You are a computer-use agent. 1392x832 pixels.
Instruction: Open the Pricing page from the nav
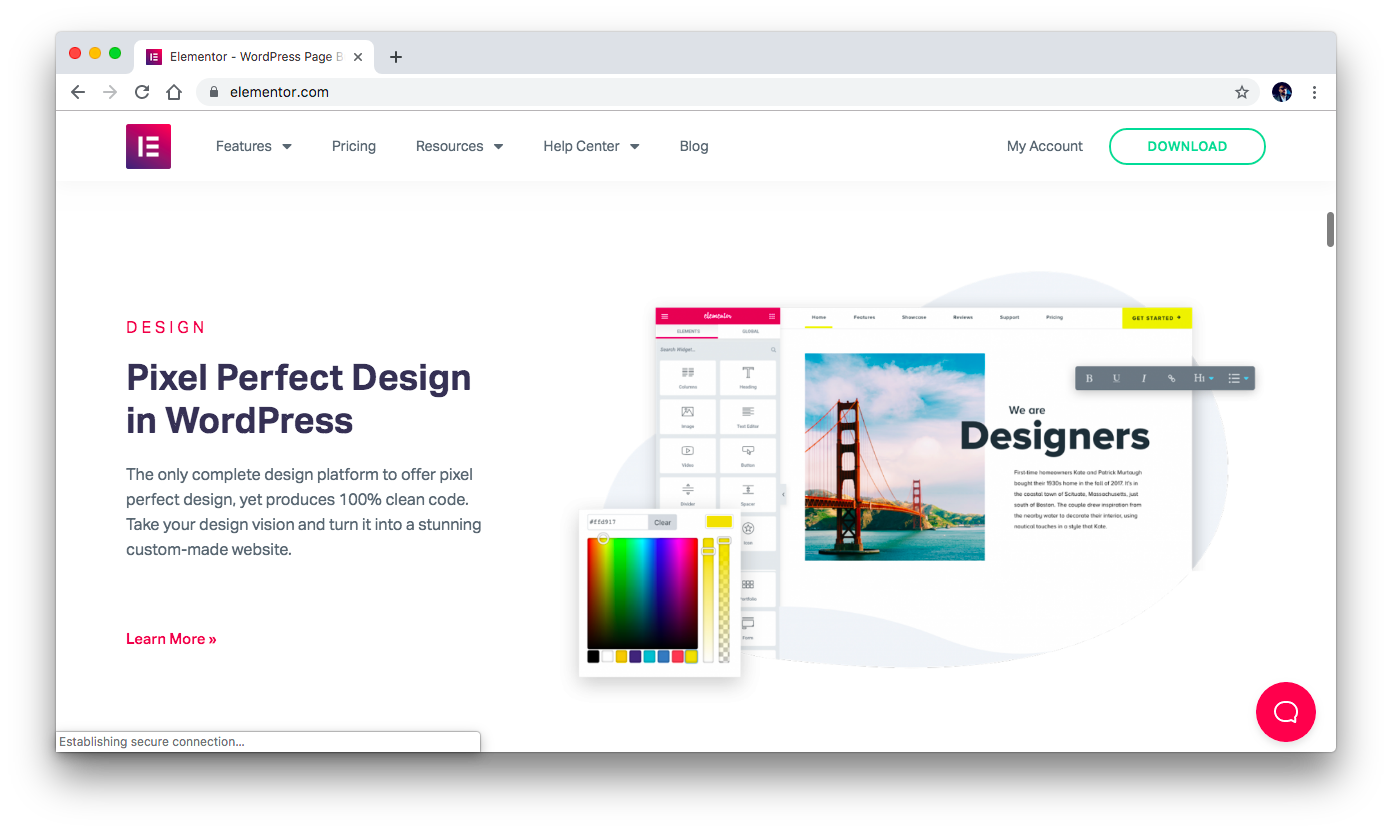354,146
